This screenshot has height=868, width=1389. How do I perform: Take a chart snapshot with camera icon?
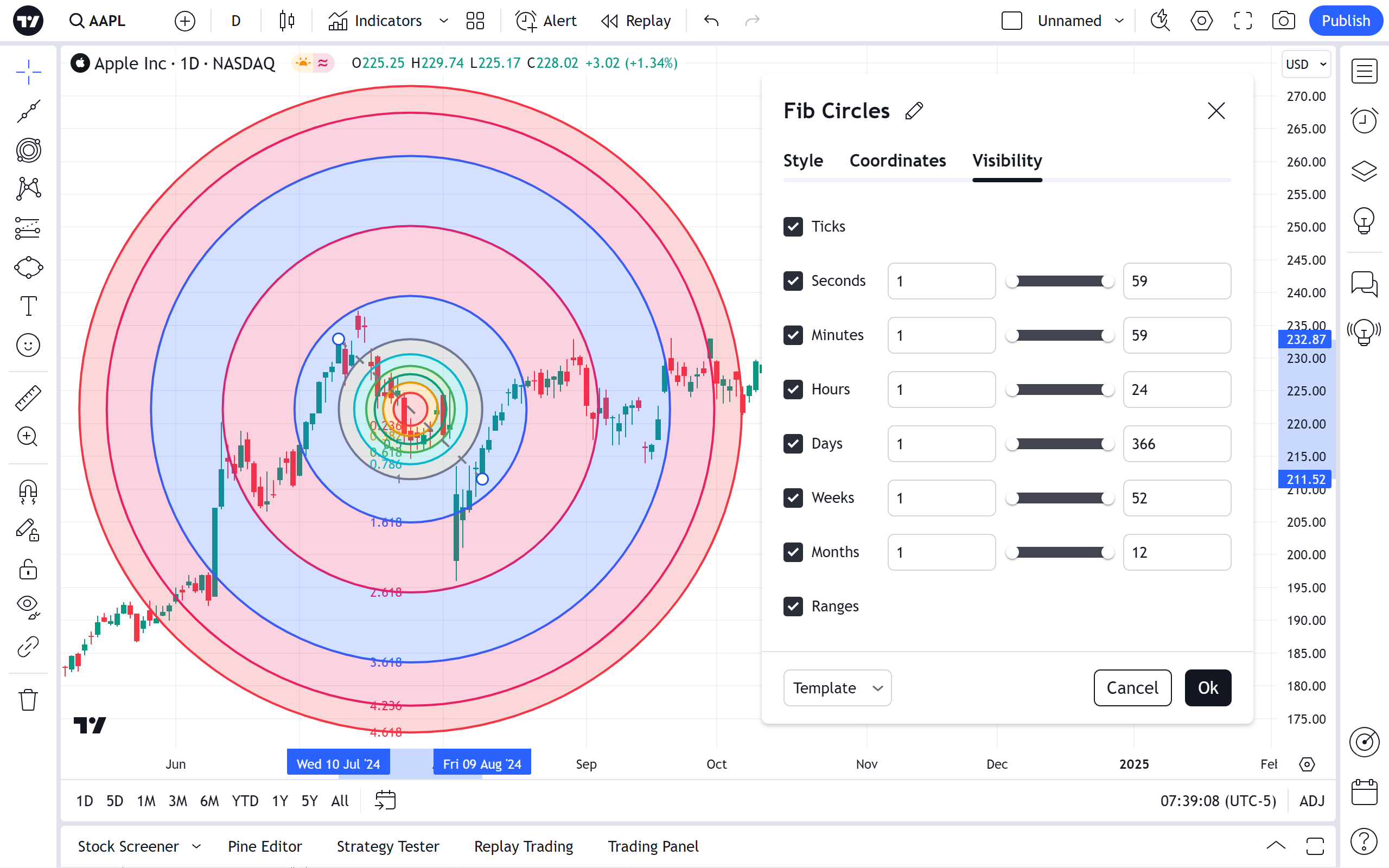[x=1283, y=21]
